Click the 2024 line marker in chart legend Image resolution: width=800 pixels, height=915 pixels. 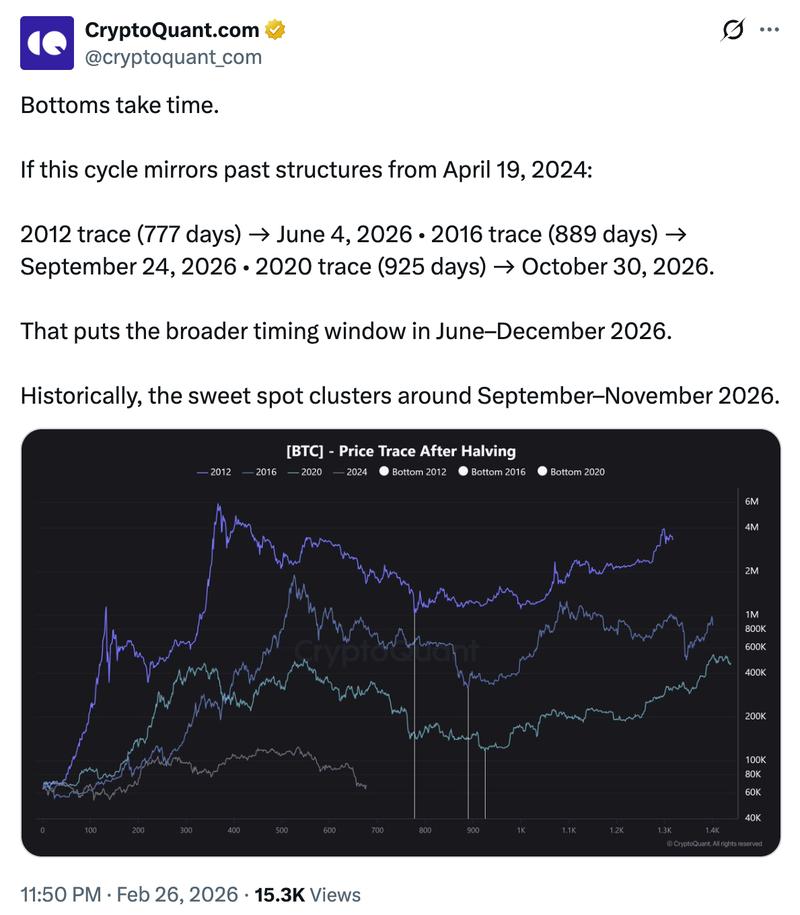(x=340, y=471)
